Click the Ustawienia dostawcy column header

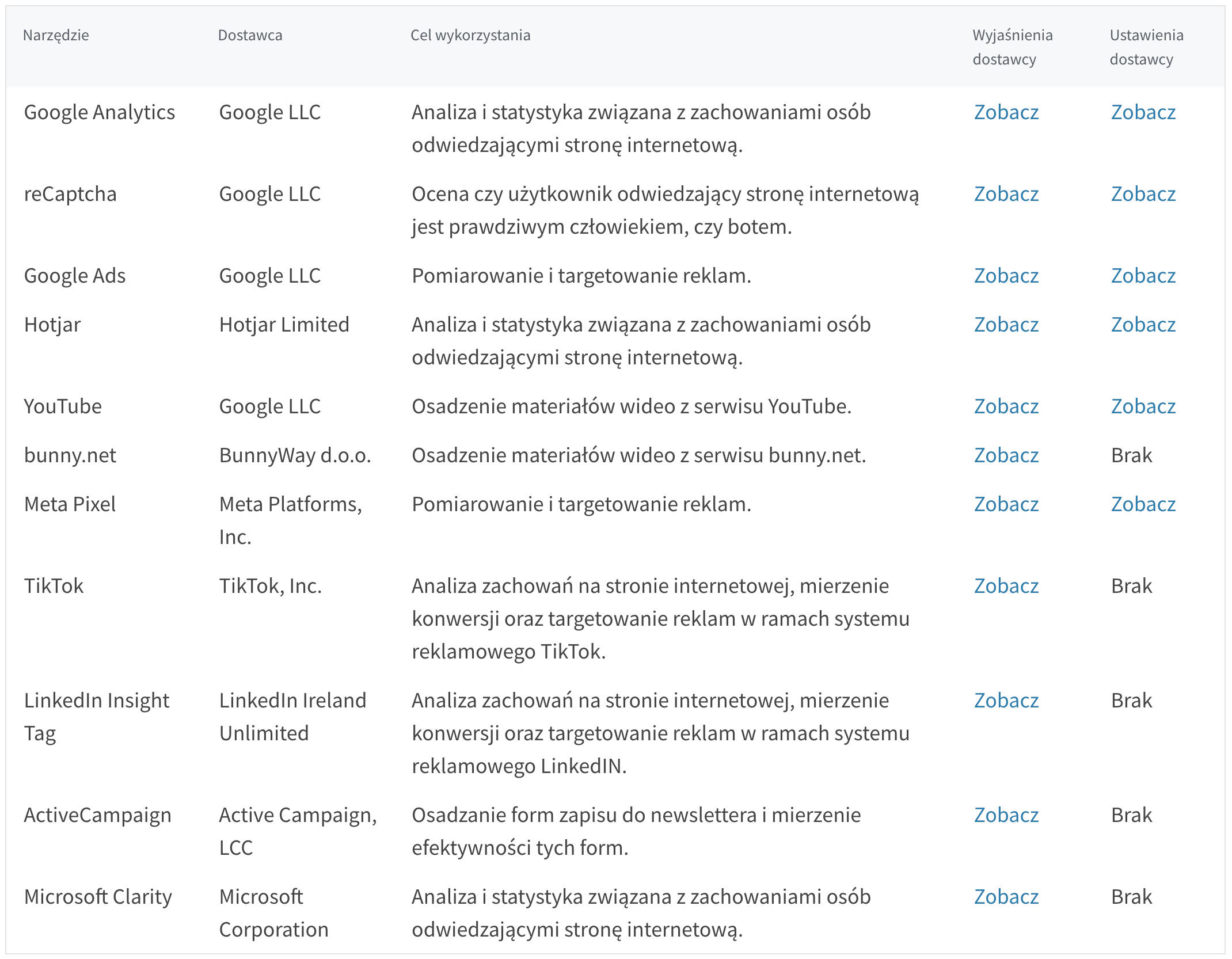click(x=1146, y=47)
